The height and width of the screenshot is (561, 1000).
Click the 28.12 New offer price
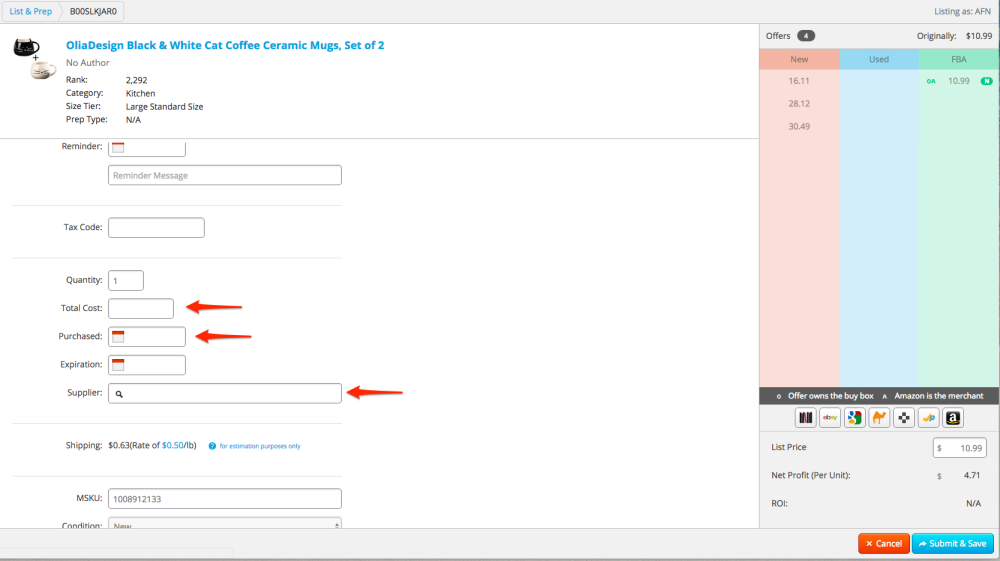pyautogui.click(x=799, y=104)
